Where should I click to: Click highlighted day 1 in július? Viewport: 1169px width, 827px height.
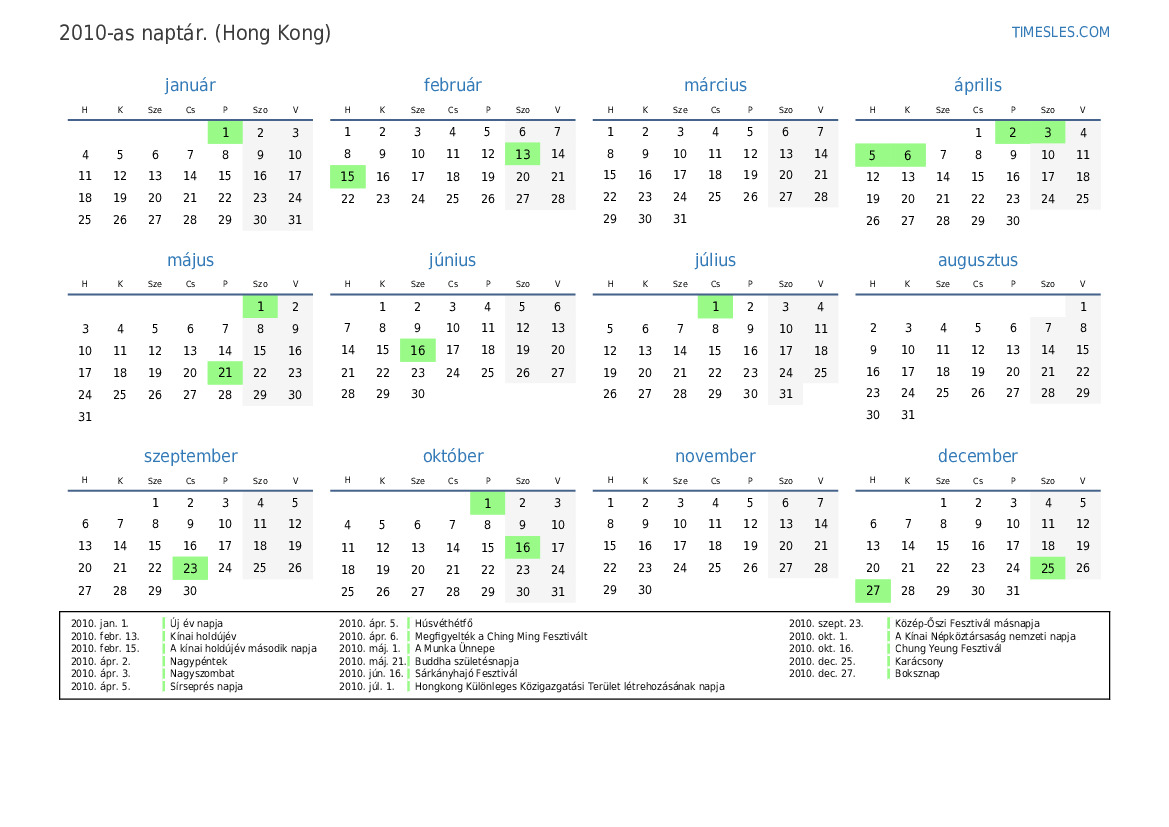tap(715, 306)
